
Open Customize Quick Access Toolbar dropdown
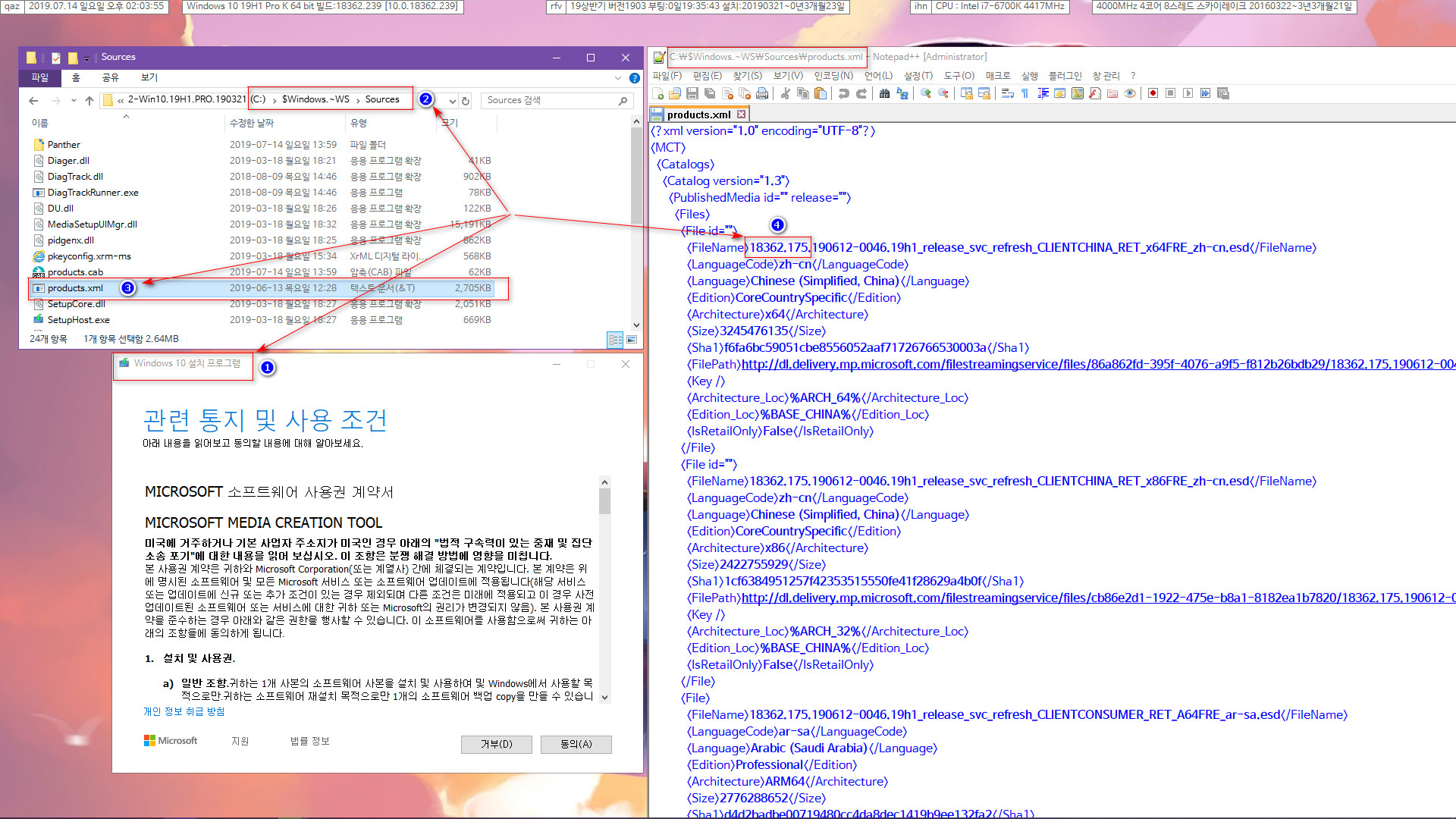click(86, 58)
